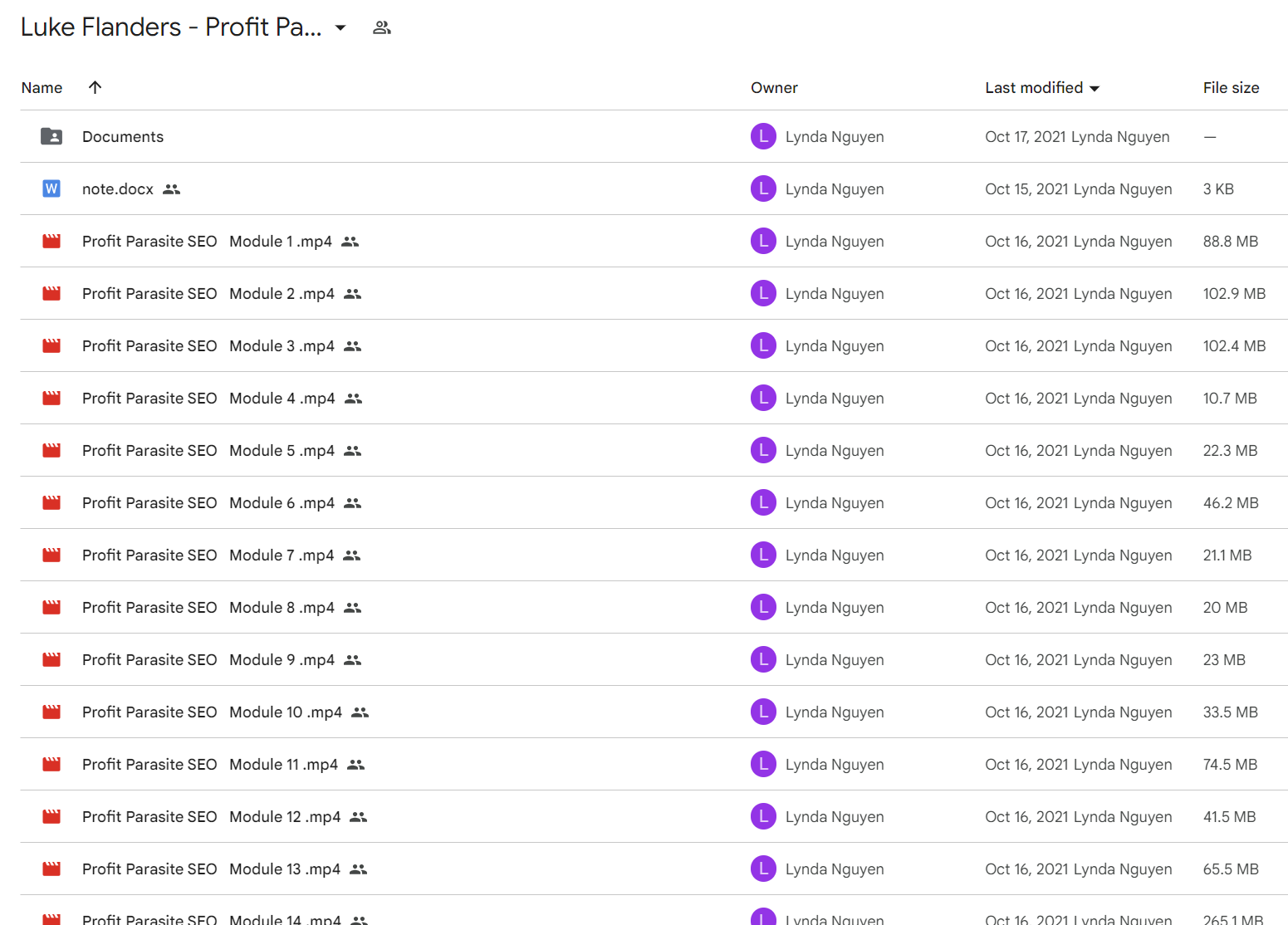Viewport: 1288px width, 925px height.
Task: Click the 102.9 MB file size value
Action: point(1234,294)
